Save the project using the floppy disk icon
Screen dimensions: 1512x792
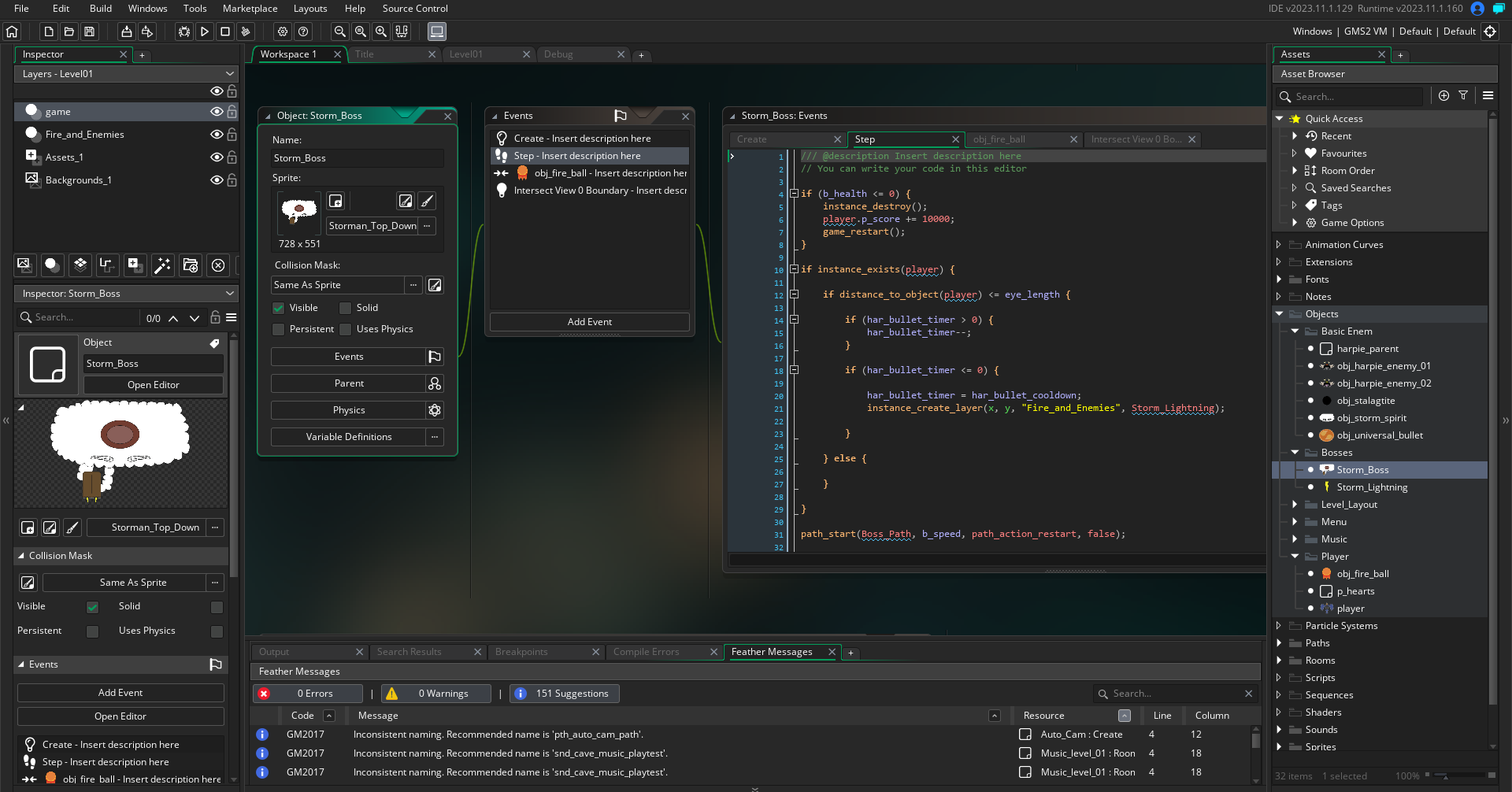[x=89, y=31]
